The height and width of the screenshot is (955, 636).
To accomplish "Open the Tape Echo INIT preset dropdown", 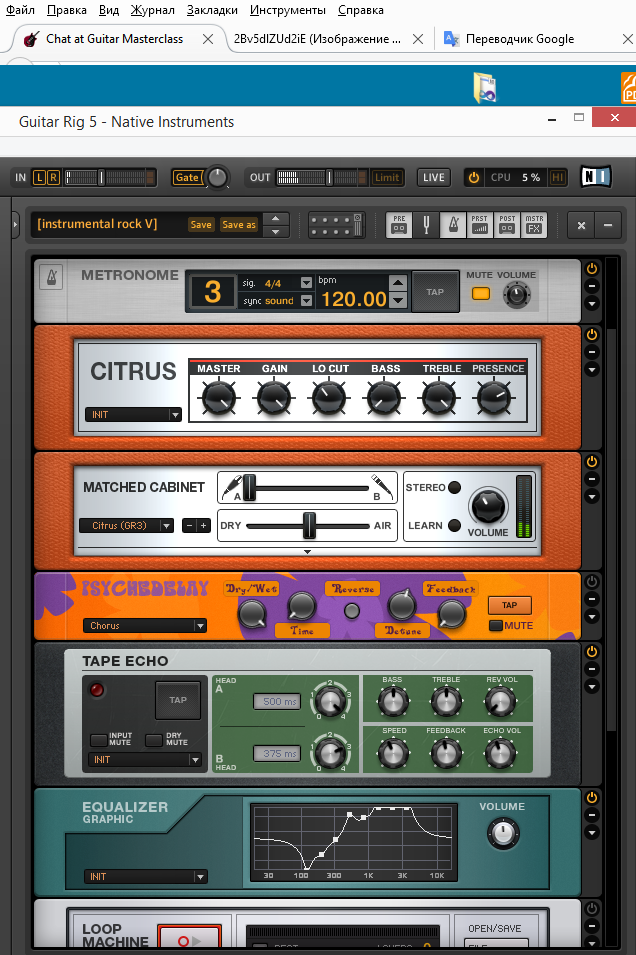I will (x=144, y=759).
